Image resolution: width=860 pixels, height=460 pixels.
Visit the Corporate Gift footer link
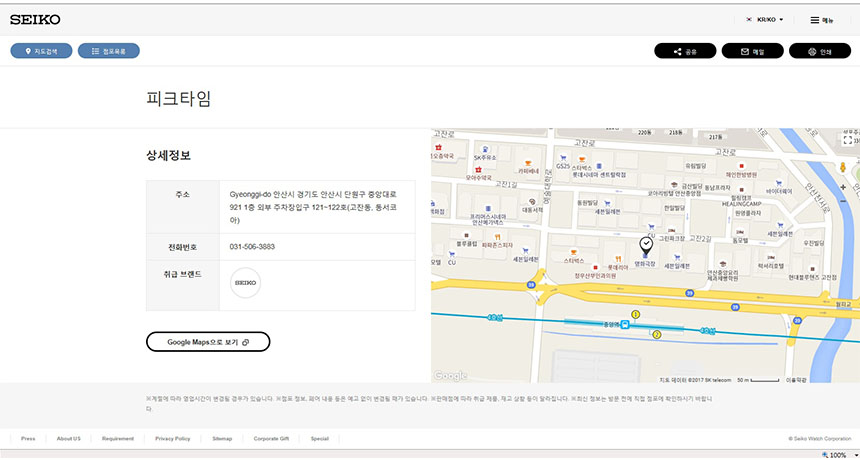pyautogui.click(x=270, y=439)
